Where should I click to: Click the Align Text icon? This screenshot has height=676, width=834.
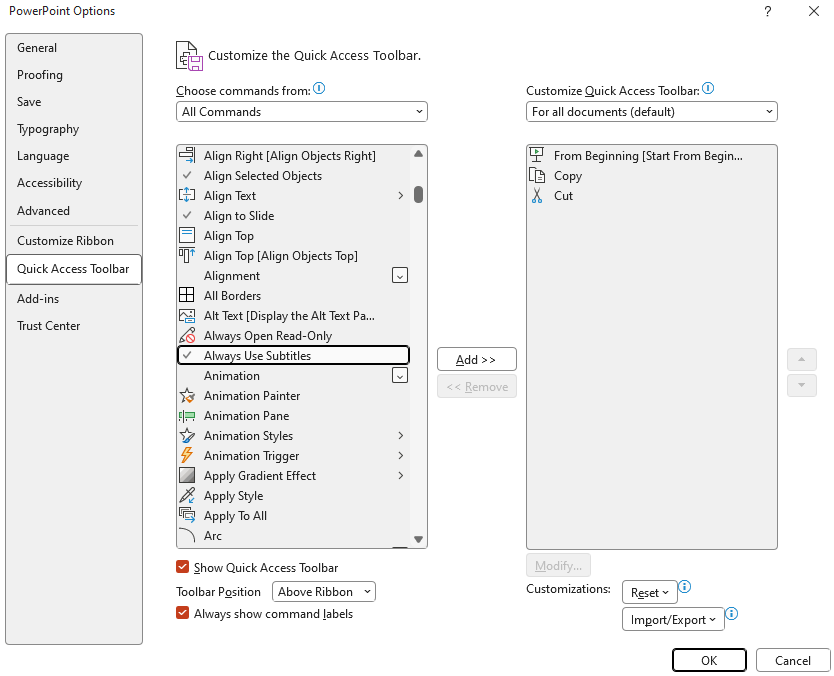click(187, 195)
